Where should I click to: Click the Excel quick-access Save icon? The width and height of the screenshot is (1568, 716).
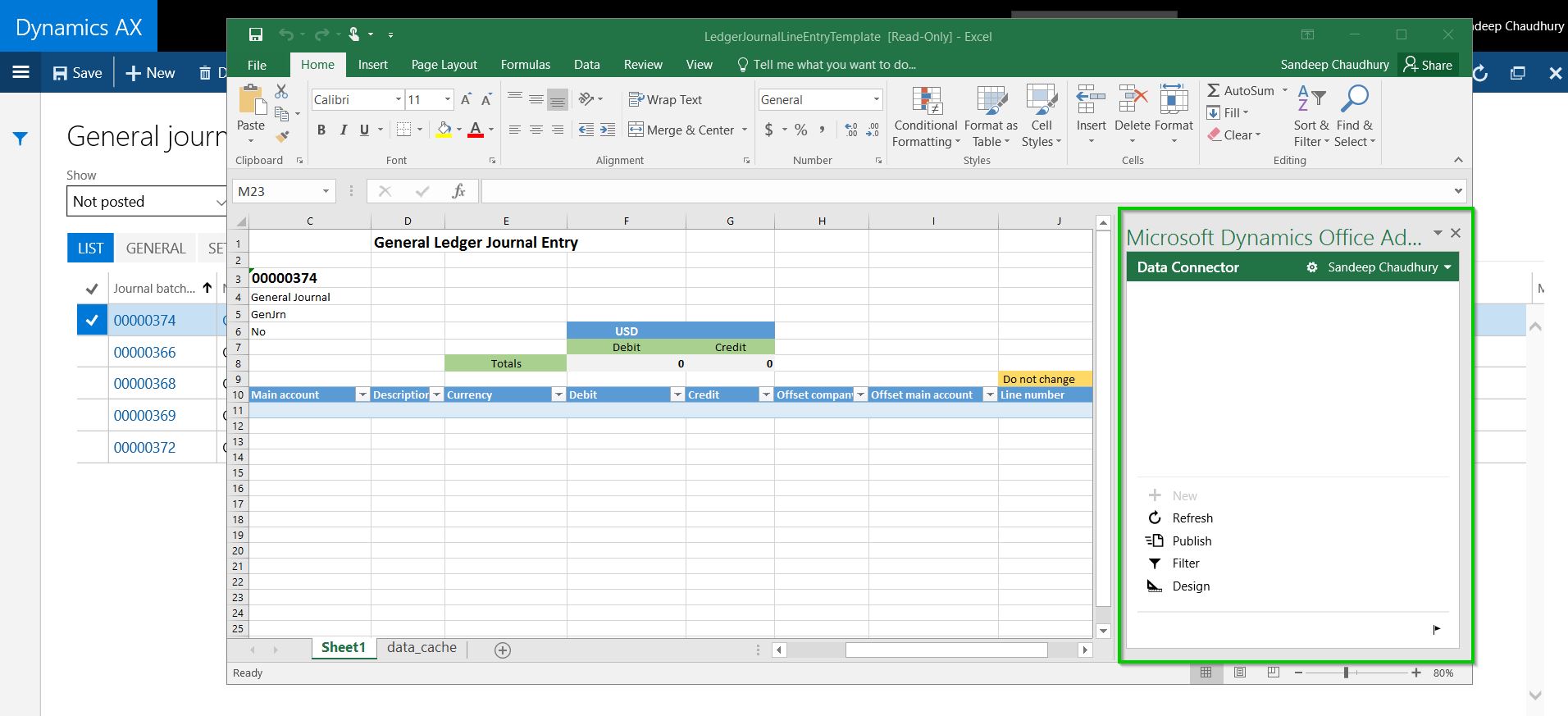[x=256, y=34]
